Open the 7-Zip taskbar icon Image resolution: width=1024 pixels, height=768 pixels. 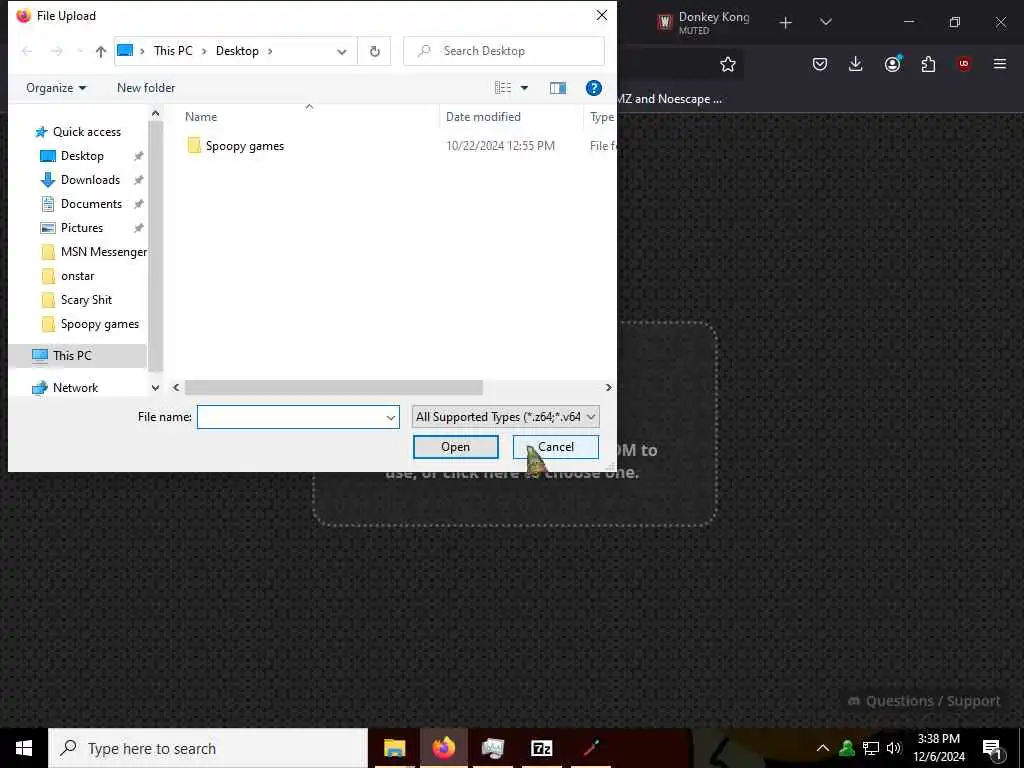click(541, 748)
